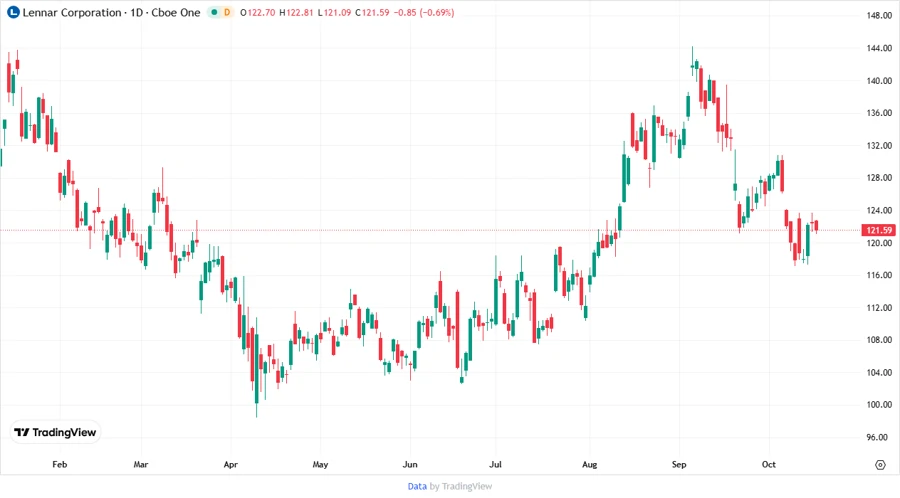Click the 108.00 price axis label
The image size is (900, 498).
coord(879,340)
